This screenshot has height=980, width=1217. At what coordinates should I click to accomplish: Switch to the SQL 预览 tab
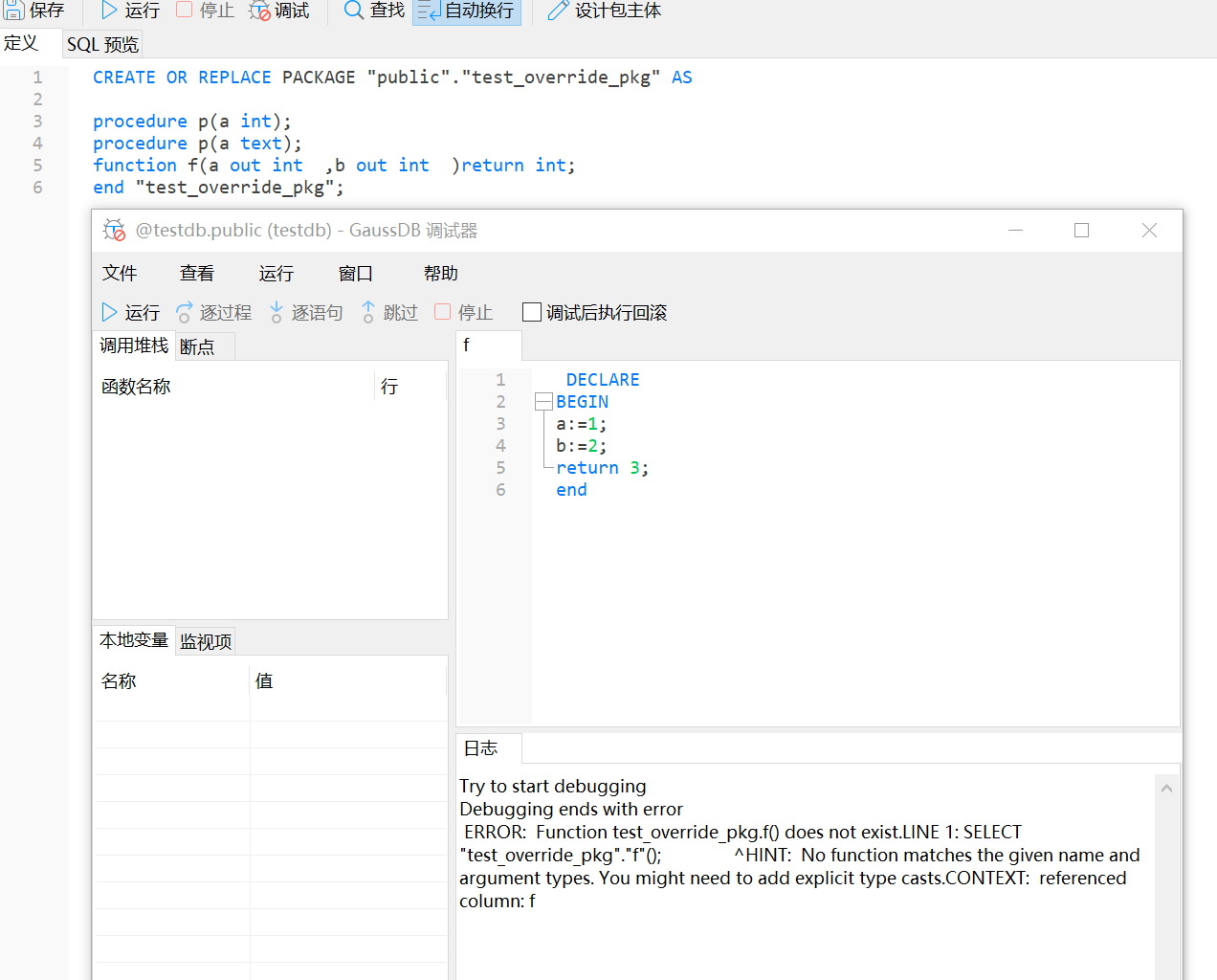click(x=102, y=45)
